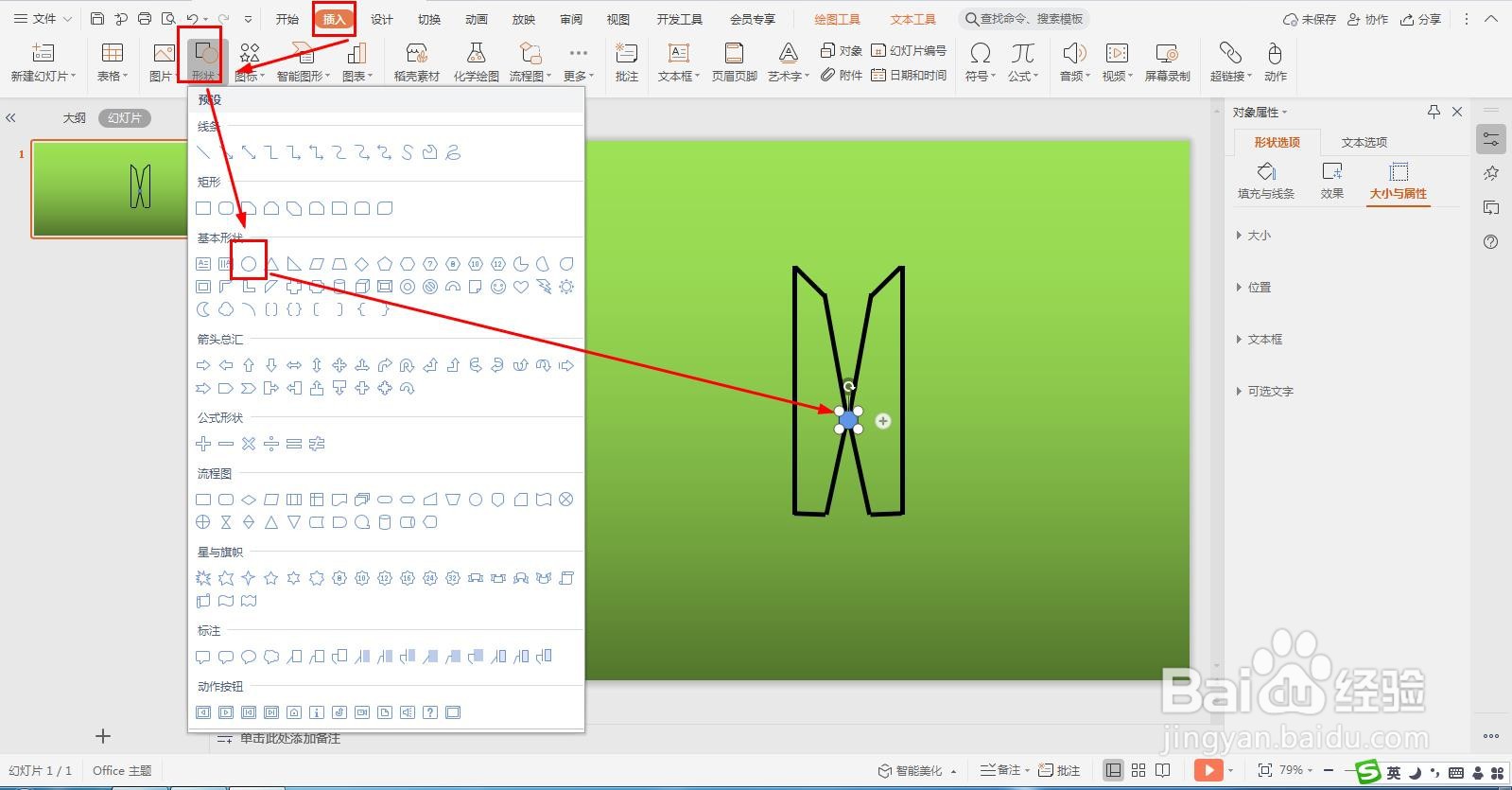The image size is (1512, 790).
Task: Open the Table (表格) insert tool
Action: (113, 54)
